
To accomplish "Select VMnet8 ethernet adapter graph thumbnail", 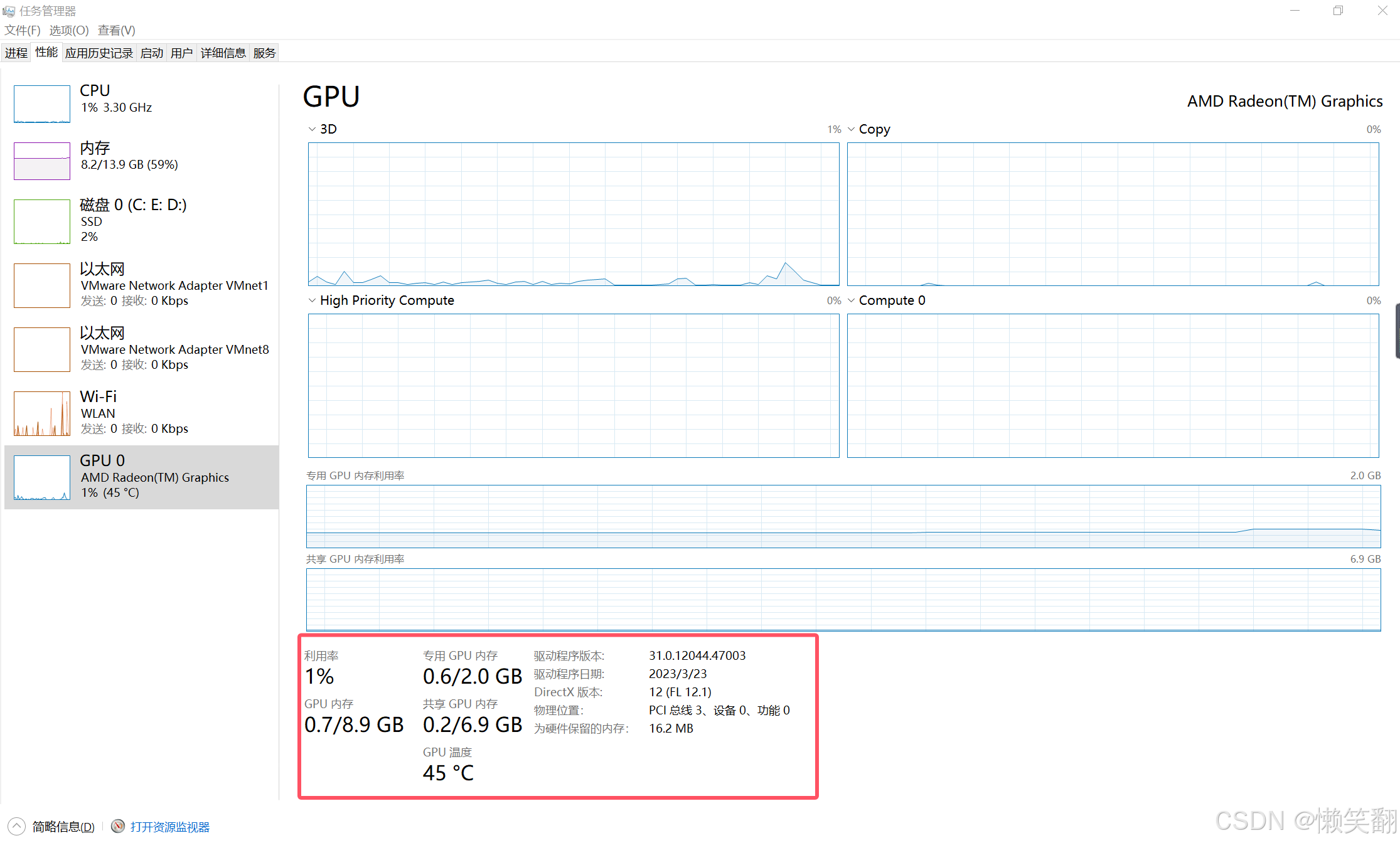I will (42, 349).
